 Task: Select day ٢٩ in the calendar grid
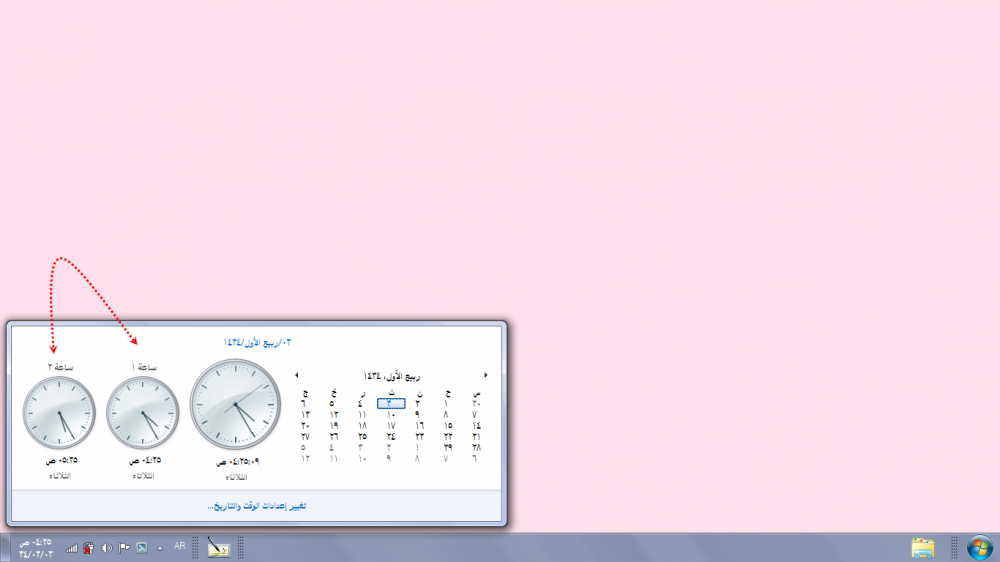tap(447, 447)
